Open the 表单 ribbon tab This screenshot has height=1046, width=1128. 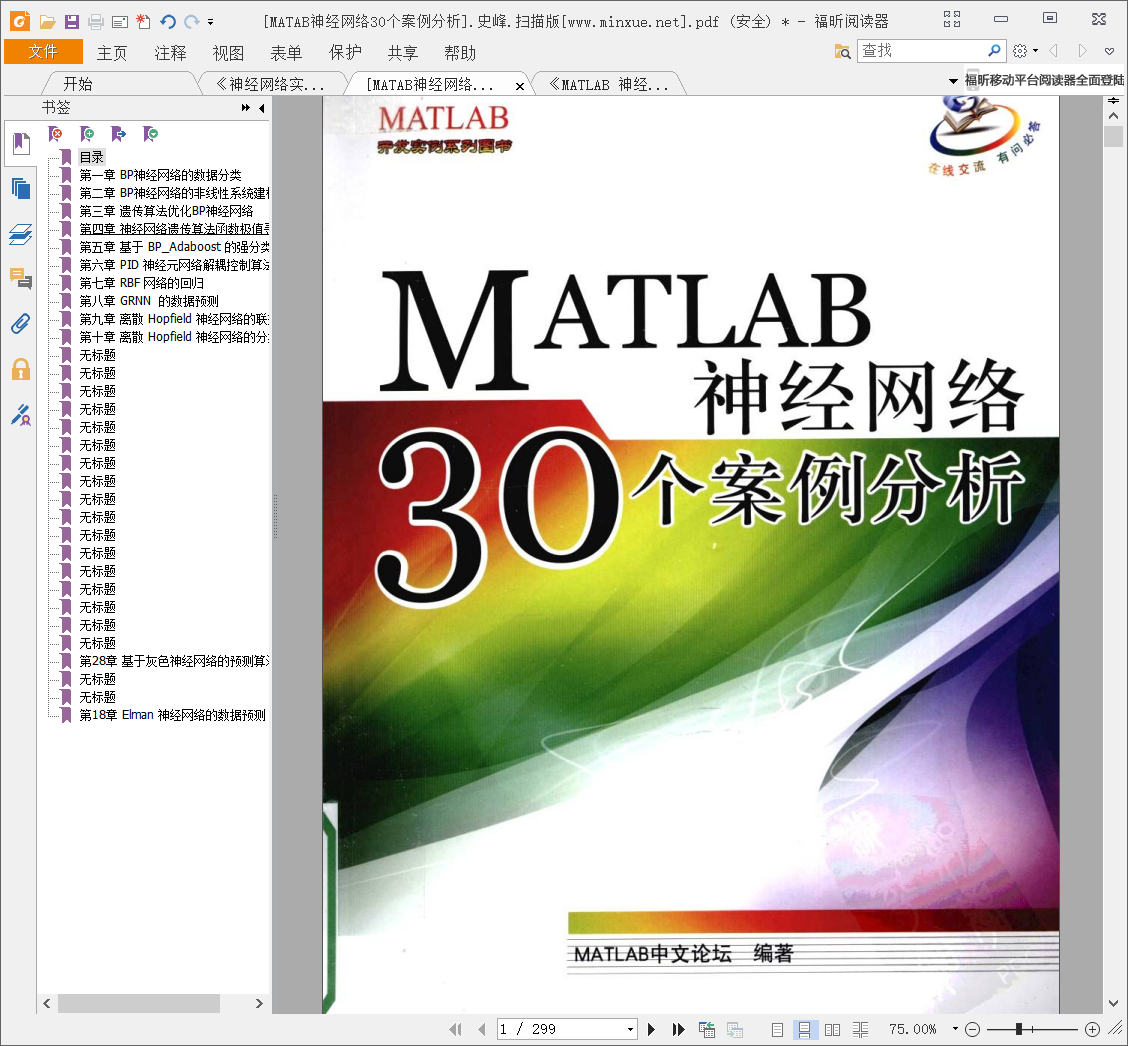pos(286,53)
